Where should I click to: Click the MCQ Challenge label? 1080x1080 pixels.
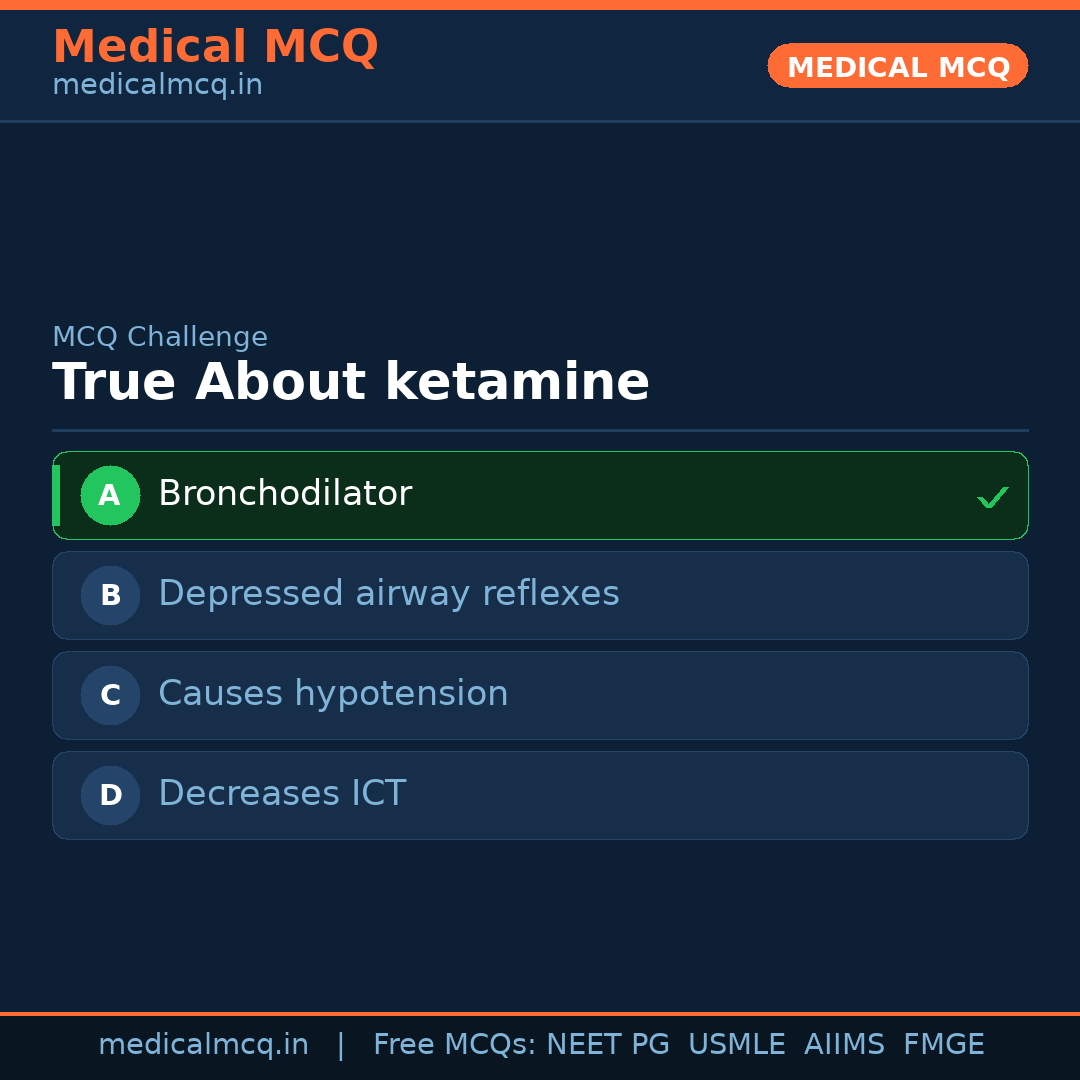pyautogui.click(x=160, y=337)
